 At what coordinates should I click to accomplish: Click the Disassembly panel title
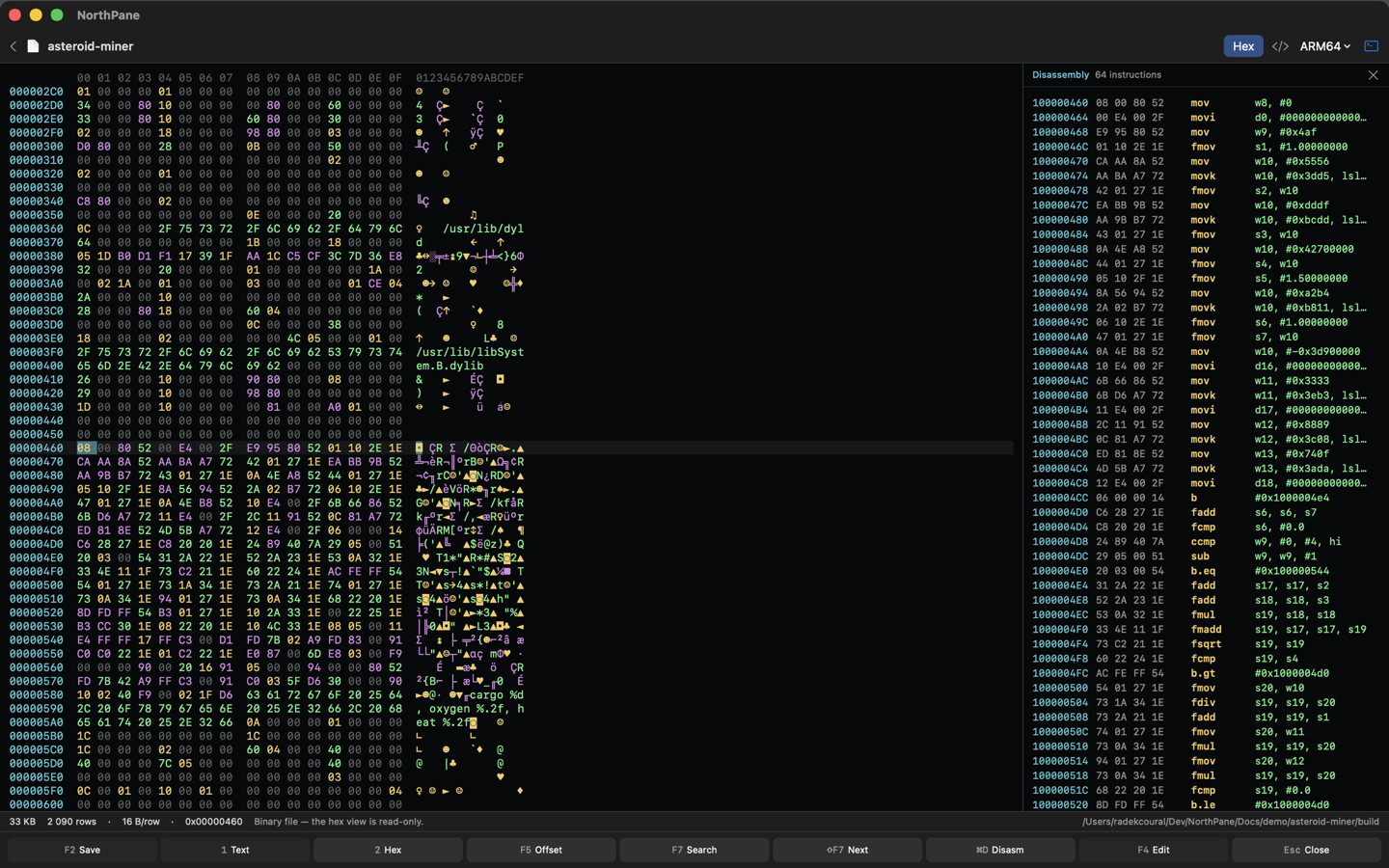tap(1060, 75)
